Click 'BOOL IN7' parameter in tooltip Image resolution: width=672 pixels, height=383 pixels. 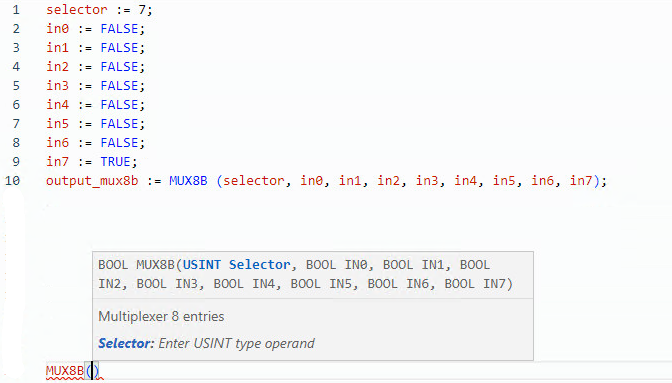tap(475, 284)
